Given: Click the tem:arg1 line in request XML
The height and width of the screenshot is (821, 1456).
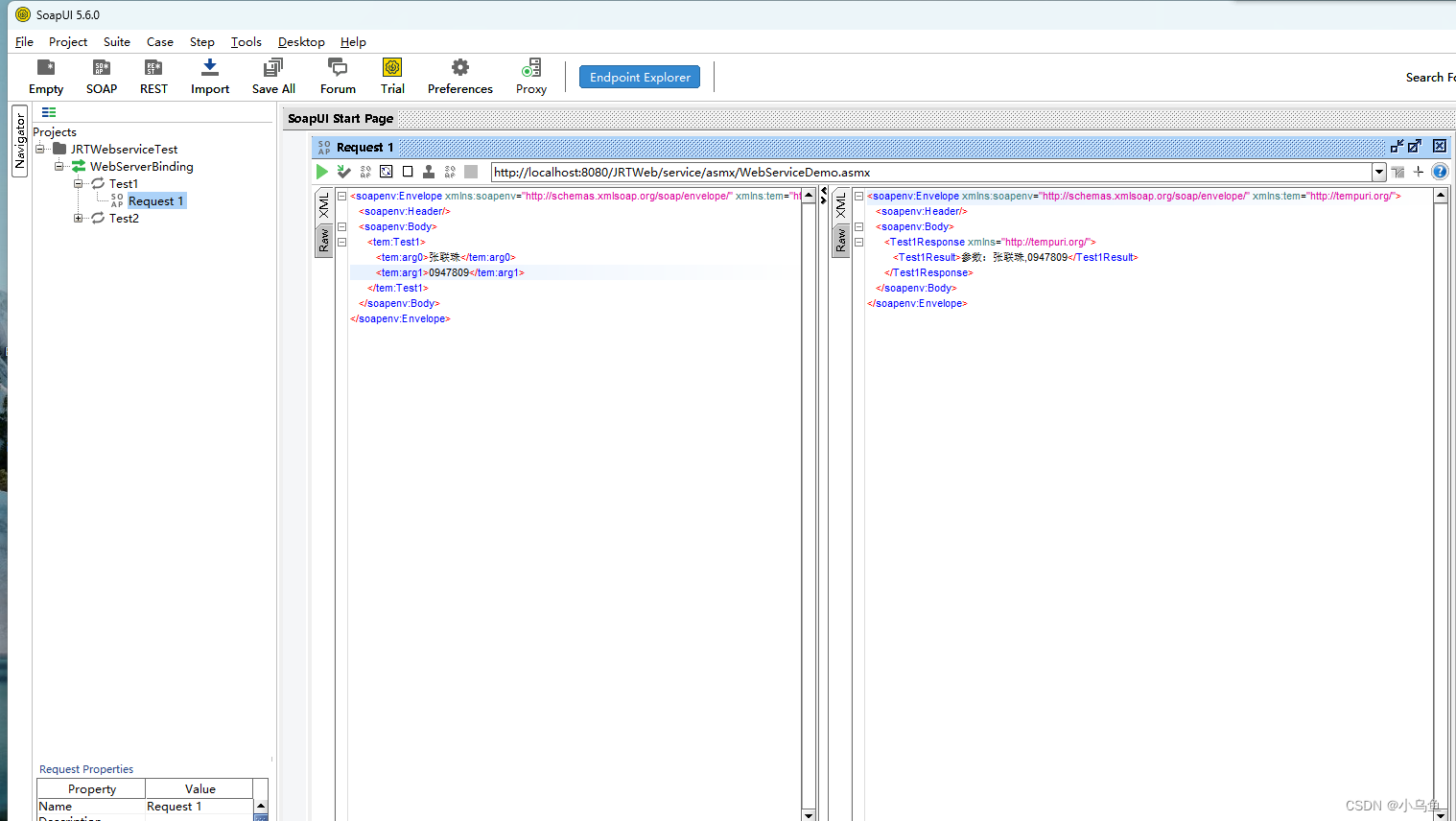Looking at the screenshot, I should (x=450, y=272).
